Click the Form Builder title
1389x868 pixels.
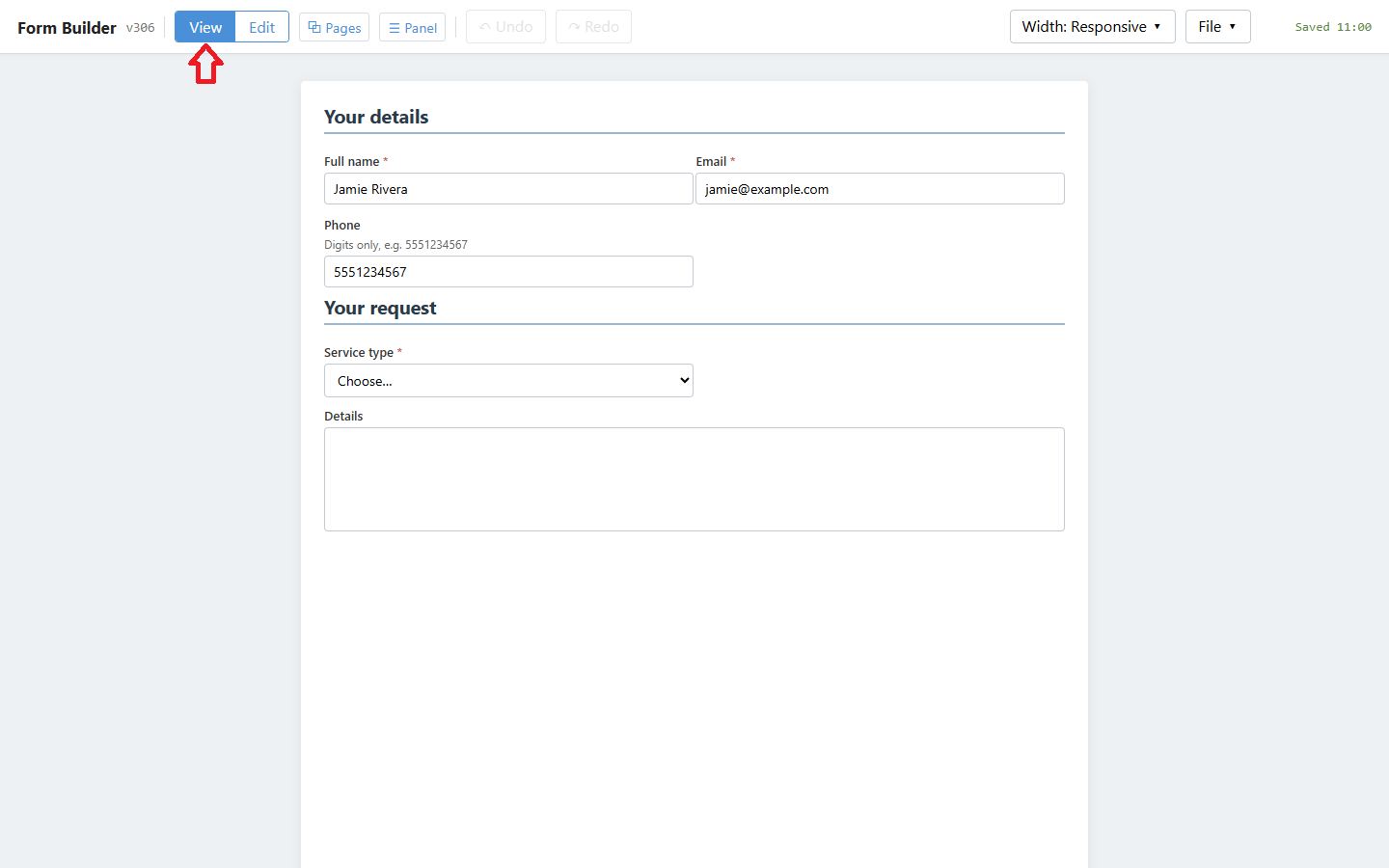(67, 28)
